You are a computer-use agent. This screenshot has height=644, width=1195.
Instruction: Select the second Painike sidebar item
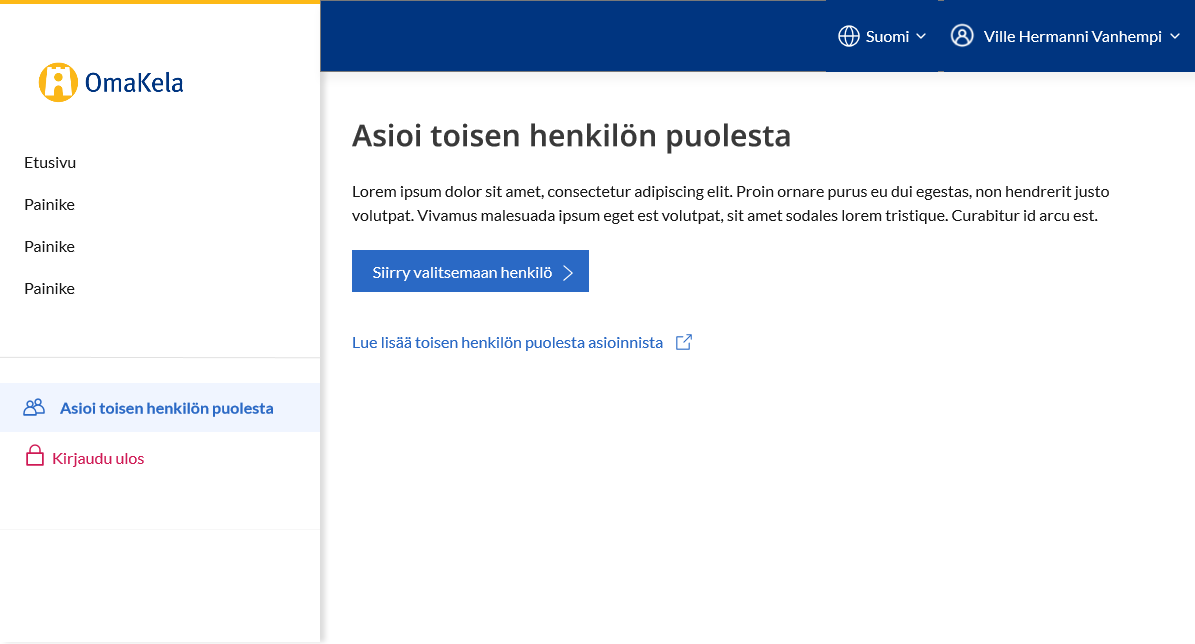(x=50, y=247)
